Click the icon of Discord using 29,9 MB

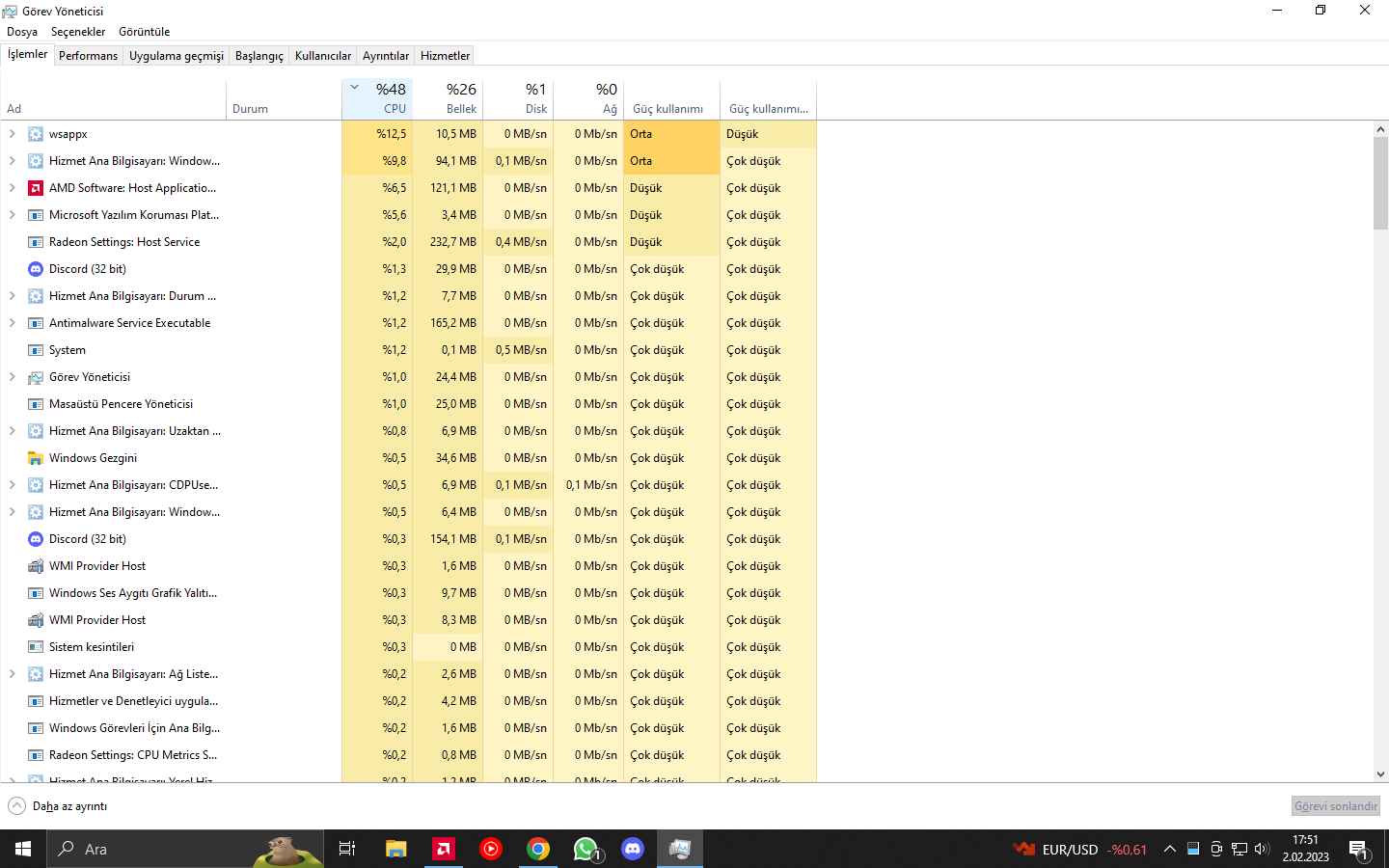(x=36, y=269)
